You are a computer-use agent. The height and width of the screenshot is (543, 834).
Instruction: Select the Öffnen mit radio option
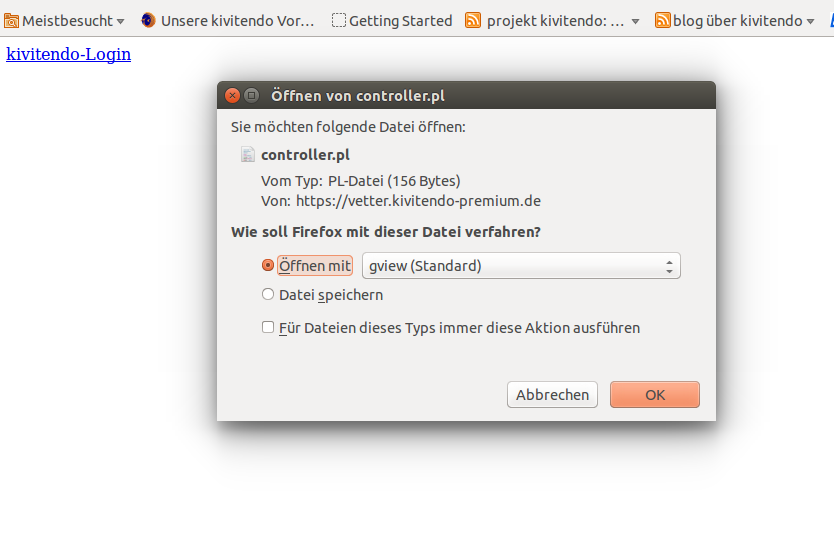(x=268, y=265)
